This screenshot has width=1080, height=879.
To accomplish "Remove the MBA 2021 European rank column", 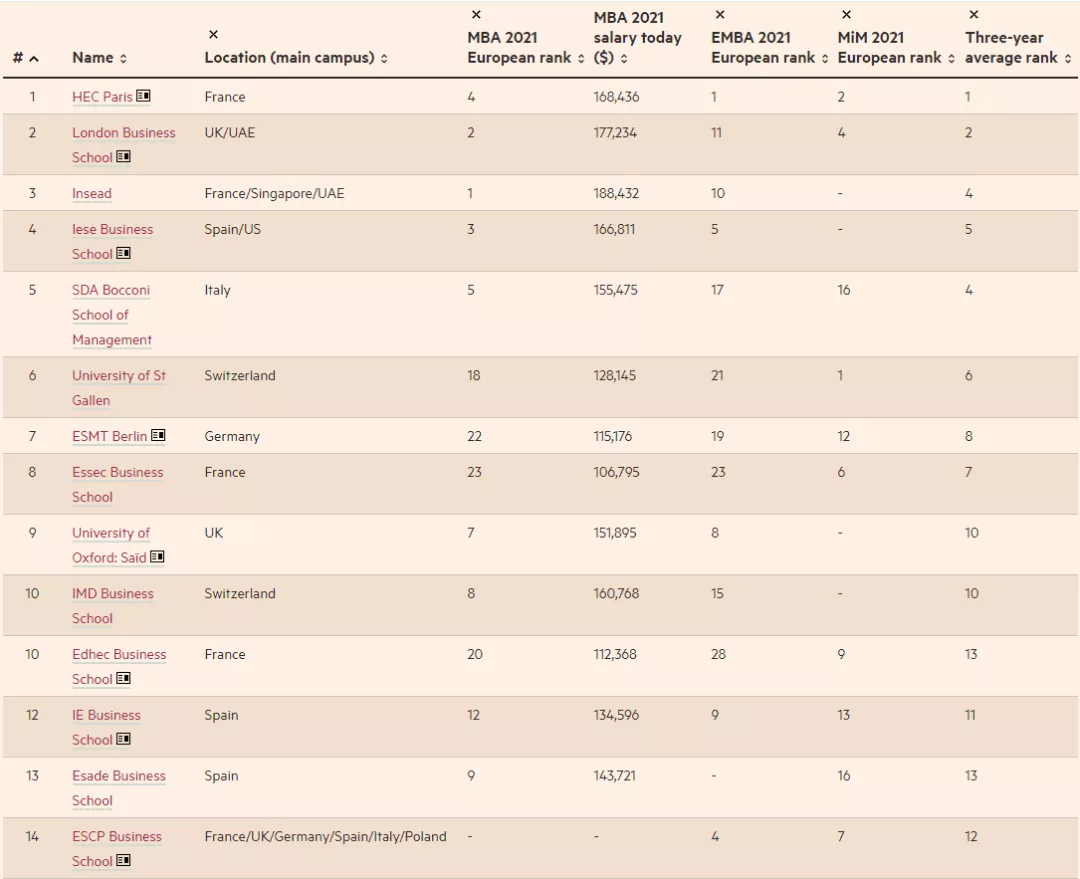I will click(476, 15).
